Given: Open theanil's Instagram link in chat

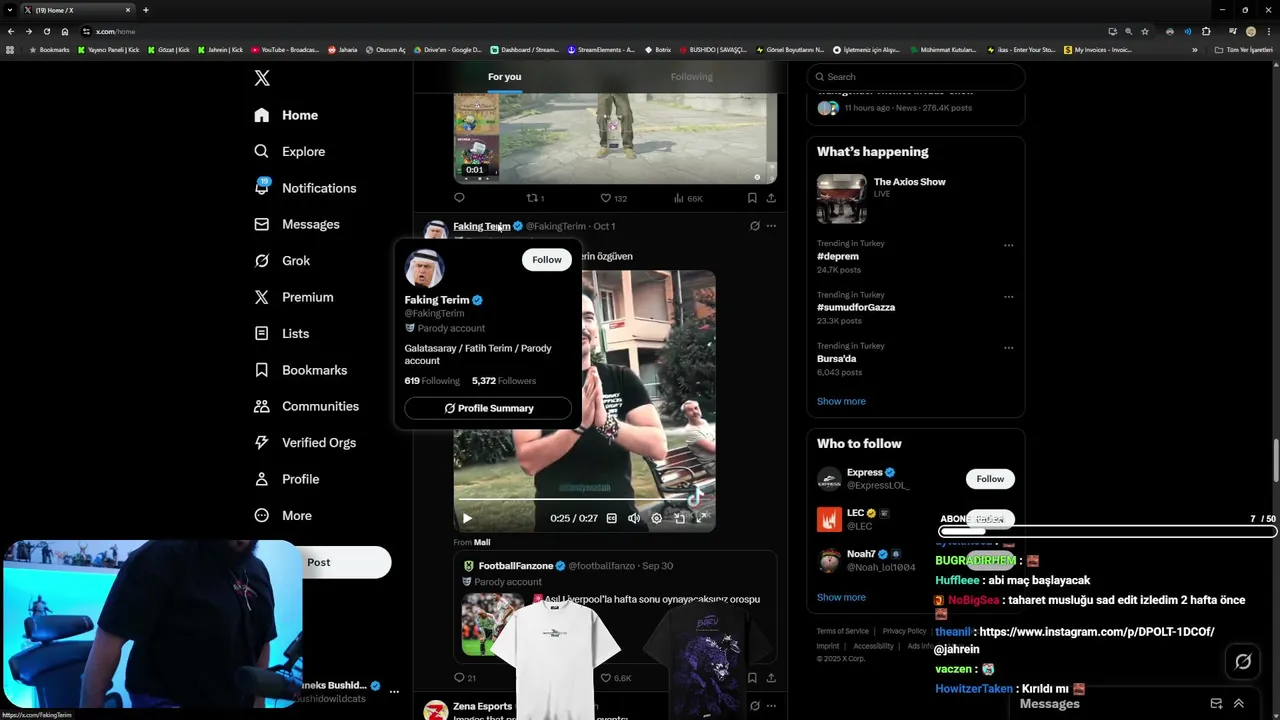Looking at the screenshot, I should [1097, 632].
